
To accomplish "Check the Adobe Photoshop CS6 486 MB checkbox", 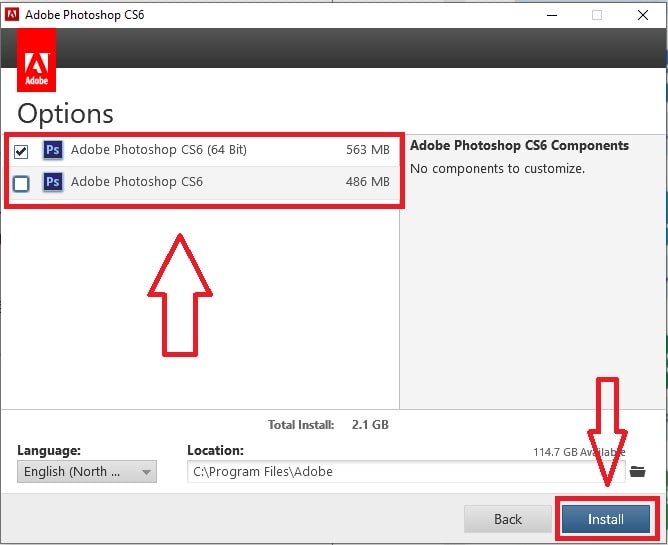I will 21,184.
